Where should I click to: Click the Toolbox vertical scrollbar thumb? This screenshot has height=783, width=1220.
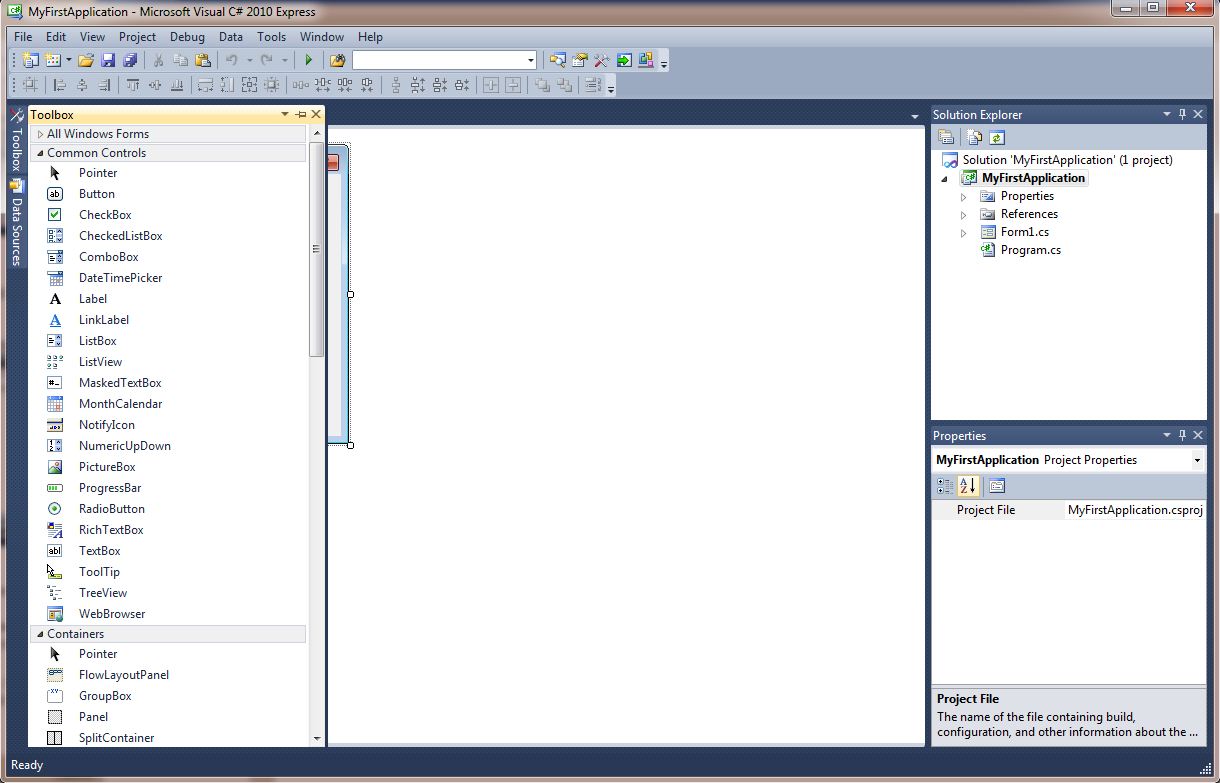317,249
